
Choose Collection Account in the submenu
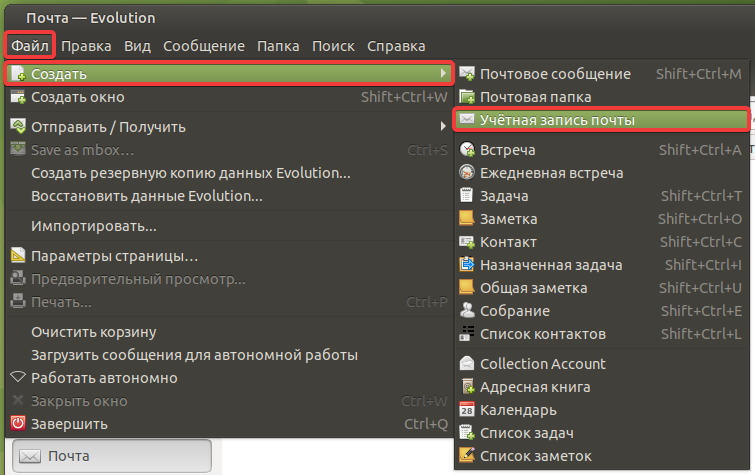543,364
